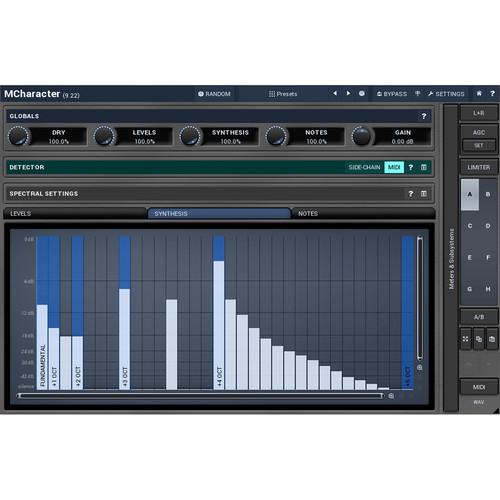Click the DRY 100.0% value field
Image resolution: width=500 pixels, height=500 pixels.
[x=59, y=142]
